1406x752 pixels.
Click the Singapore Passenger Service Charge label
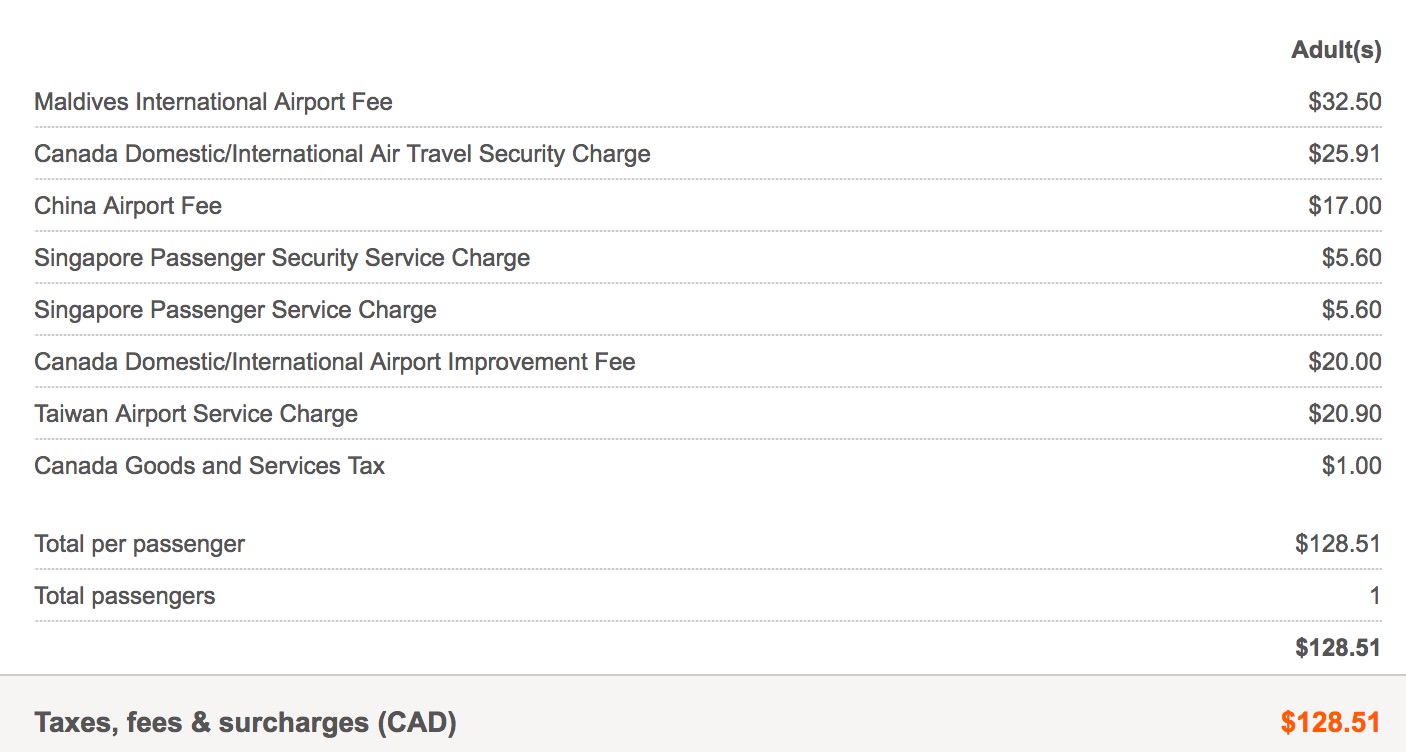tap(235, 310)
